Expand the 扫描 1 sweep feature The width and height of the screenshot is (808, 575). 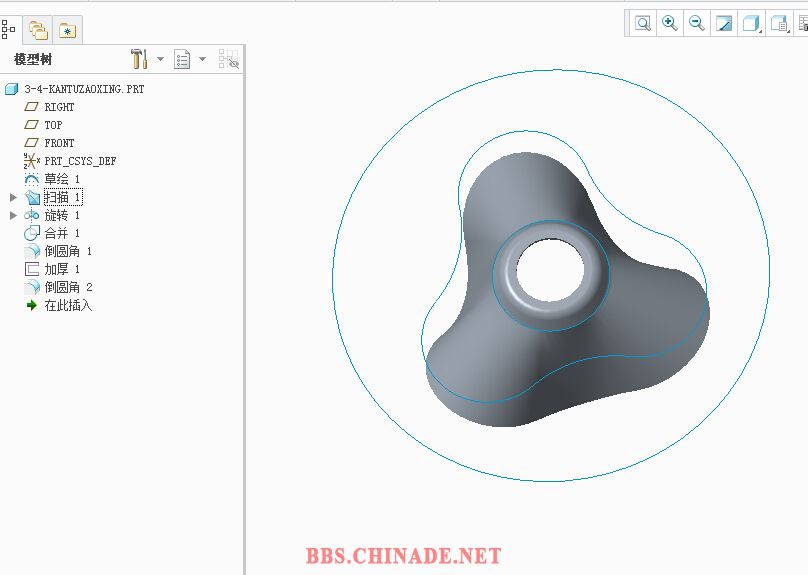click(x=13, y=197)
